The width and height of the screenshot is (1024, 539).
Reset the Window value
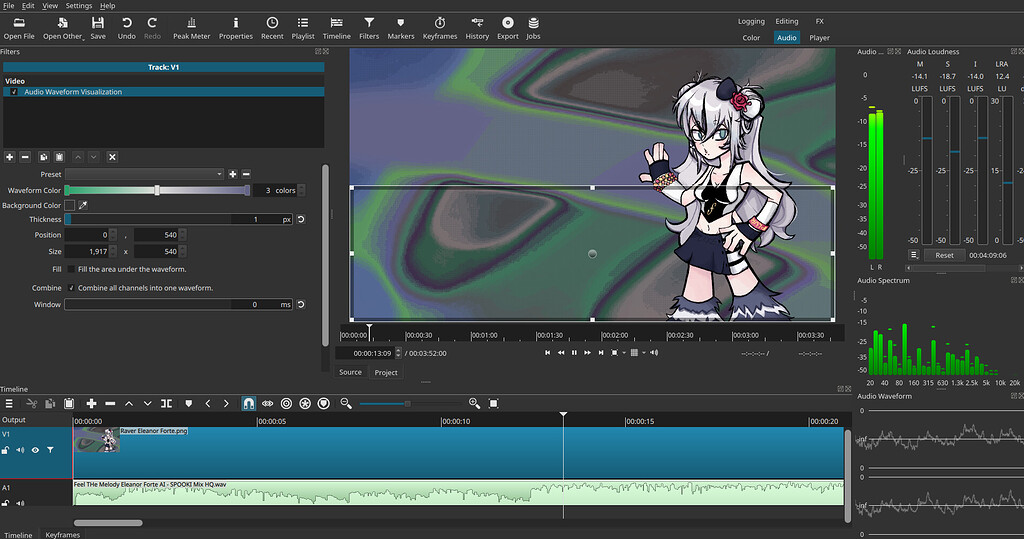(301, 304)
